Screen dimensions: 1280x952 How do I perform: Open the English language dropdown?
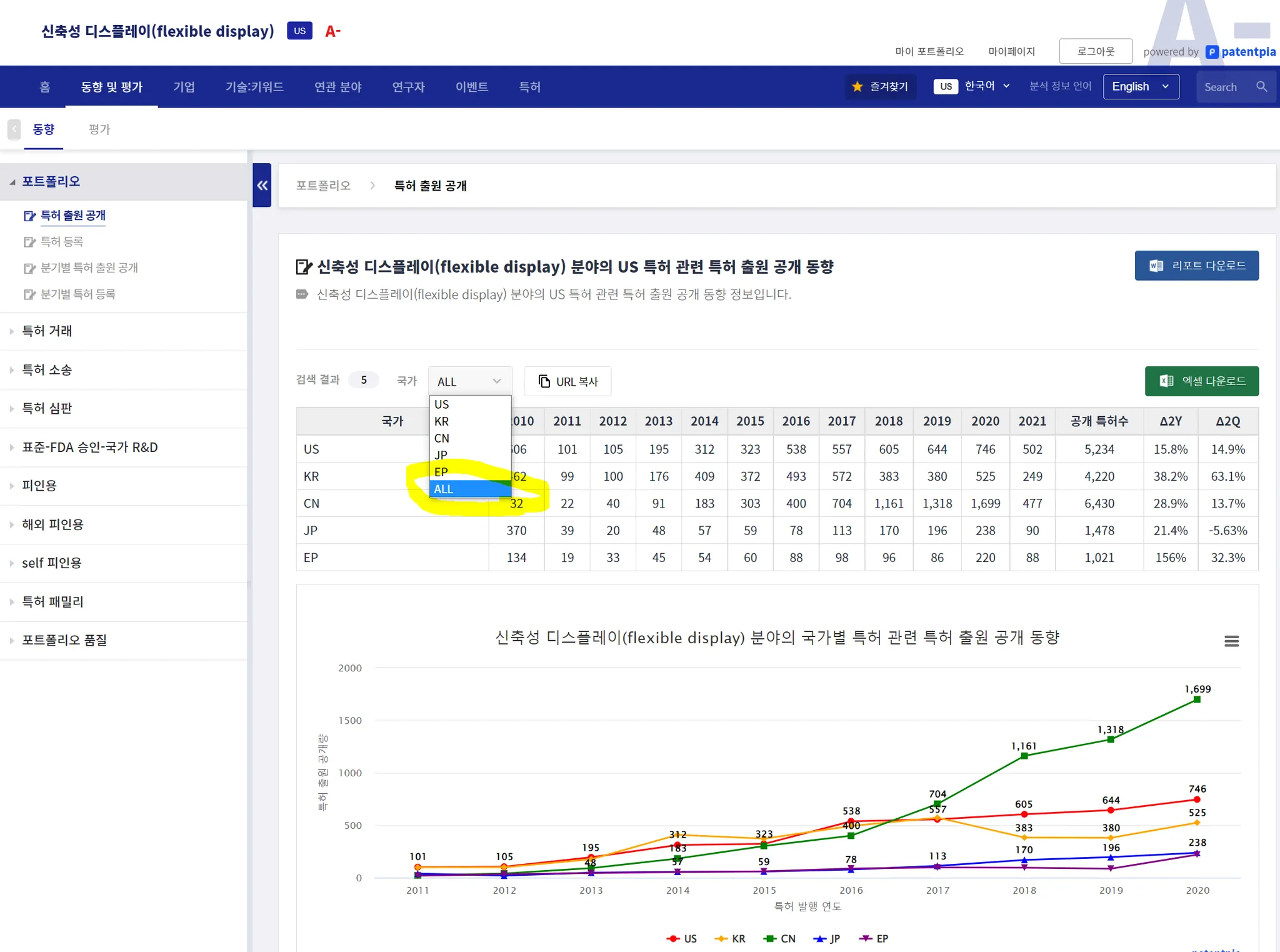(1141, 87)
